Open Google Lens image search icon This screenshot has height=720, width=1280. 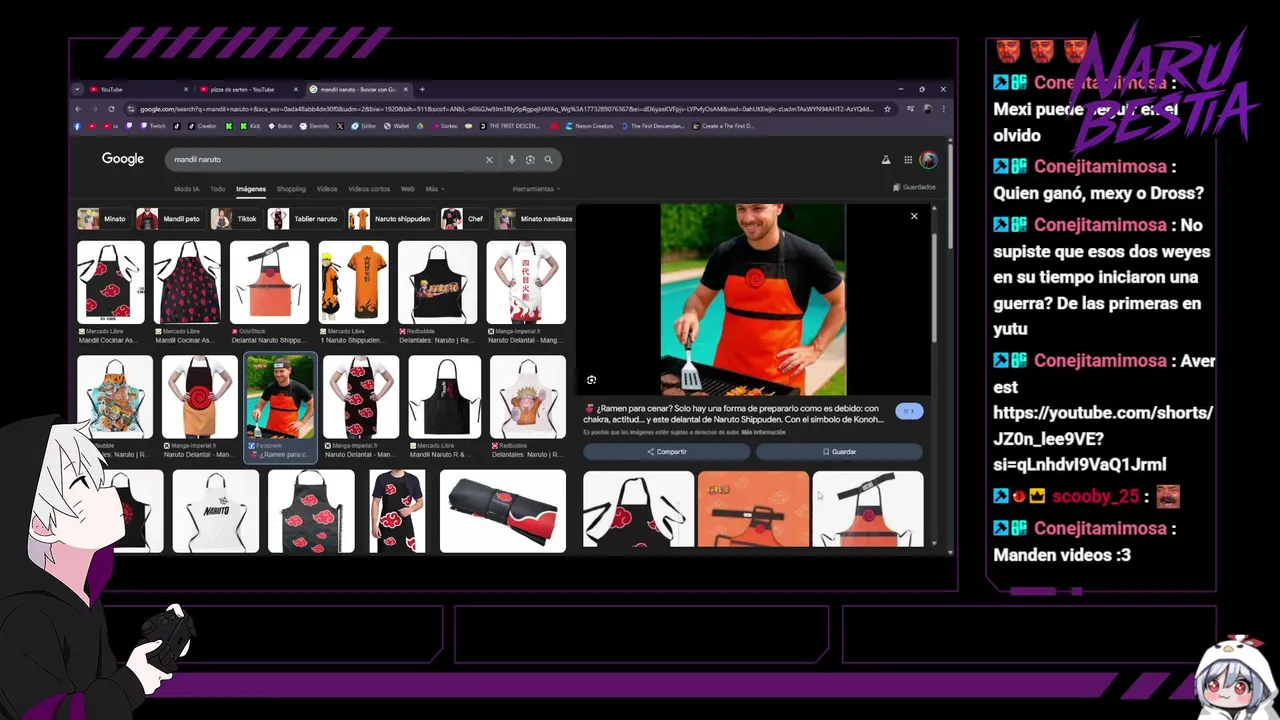tap(530, 160)
